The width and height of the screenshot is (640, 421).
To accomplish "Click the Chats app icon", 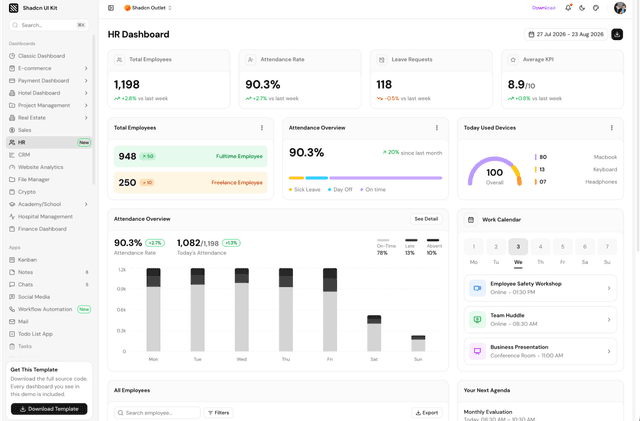I will point(12,285).
